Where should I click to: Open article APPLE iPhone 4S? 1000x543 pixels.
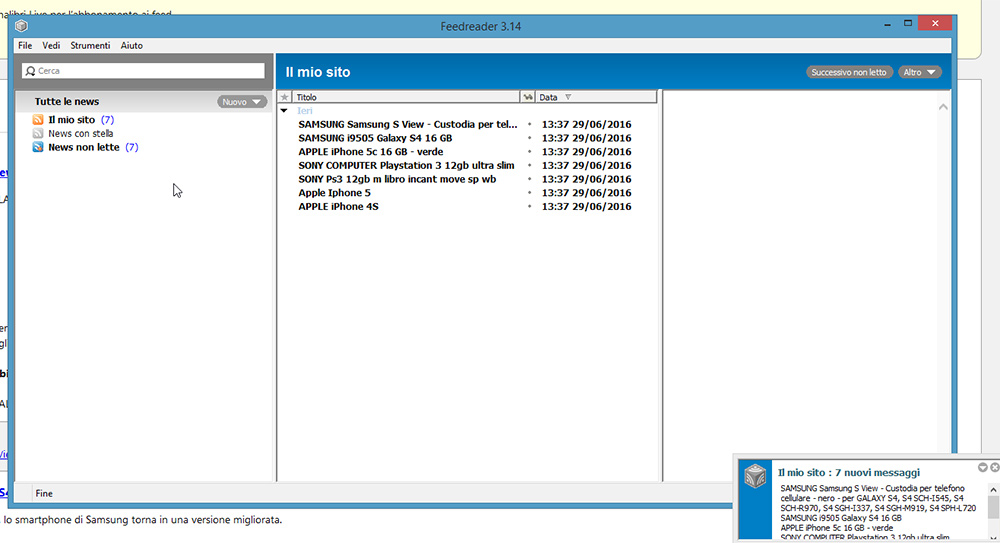click(x=338, y=206)
